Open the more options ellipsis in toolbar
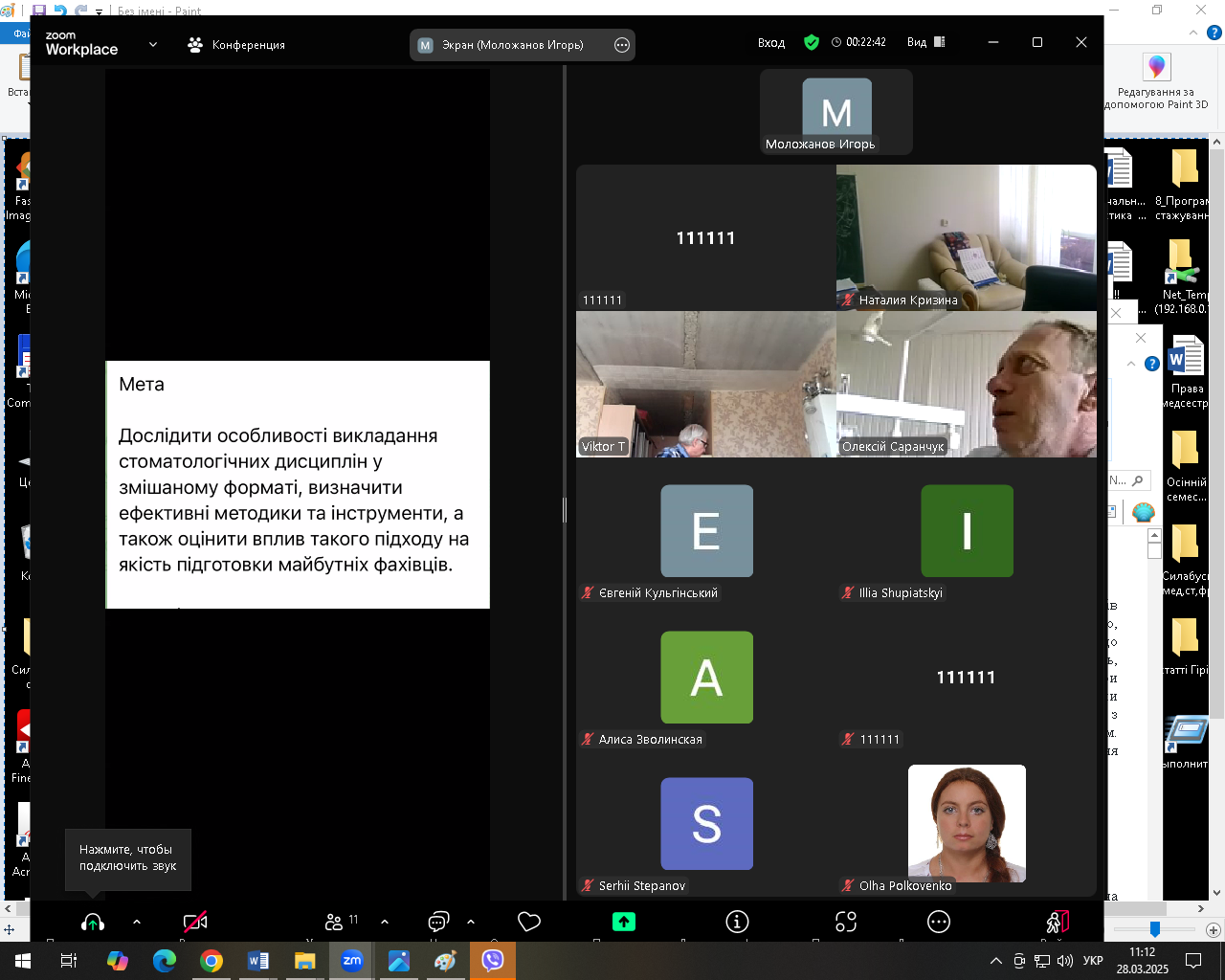This screenshot has height=980, width=1225. [939, 922]
